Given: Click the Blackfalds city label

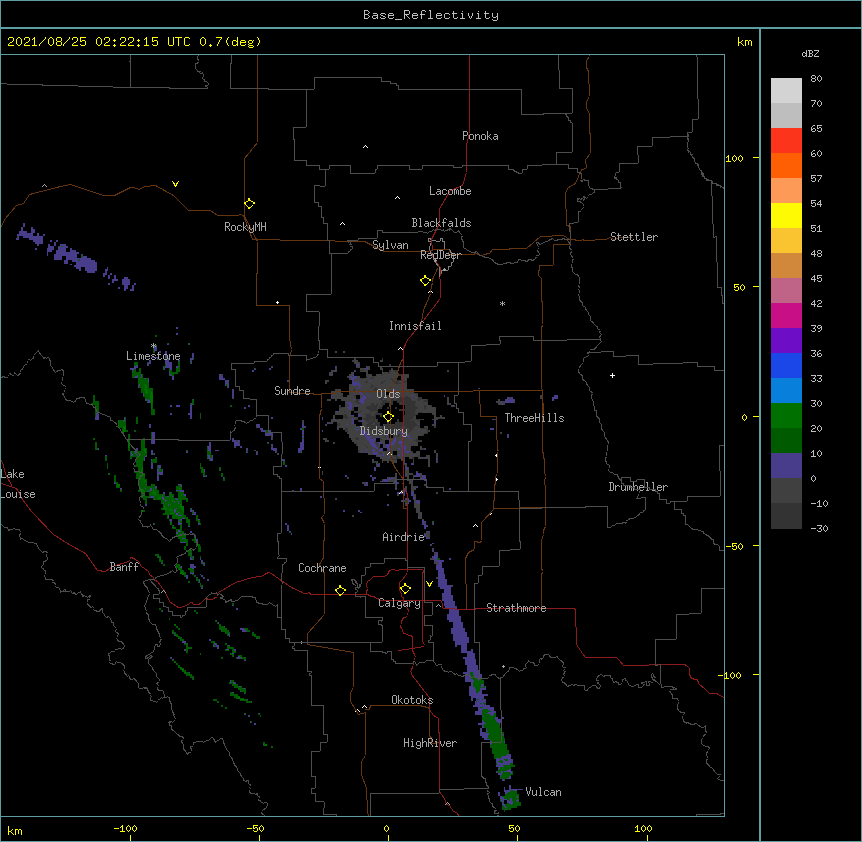Looking at the screenshot, I should (441, 223).
